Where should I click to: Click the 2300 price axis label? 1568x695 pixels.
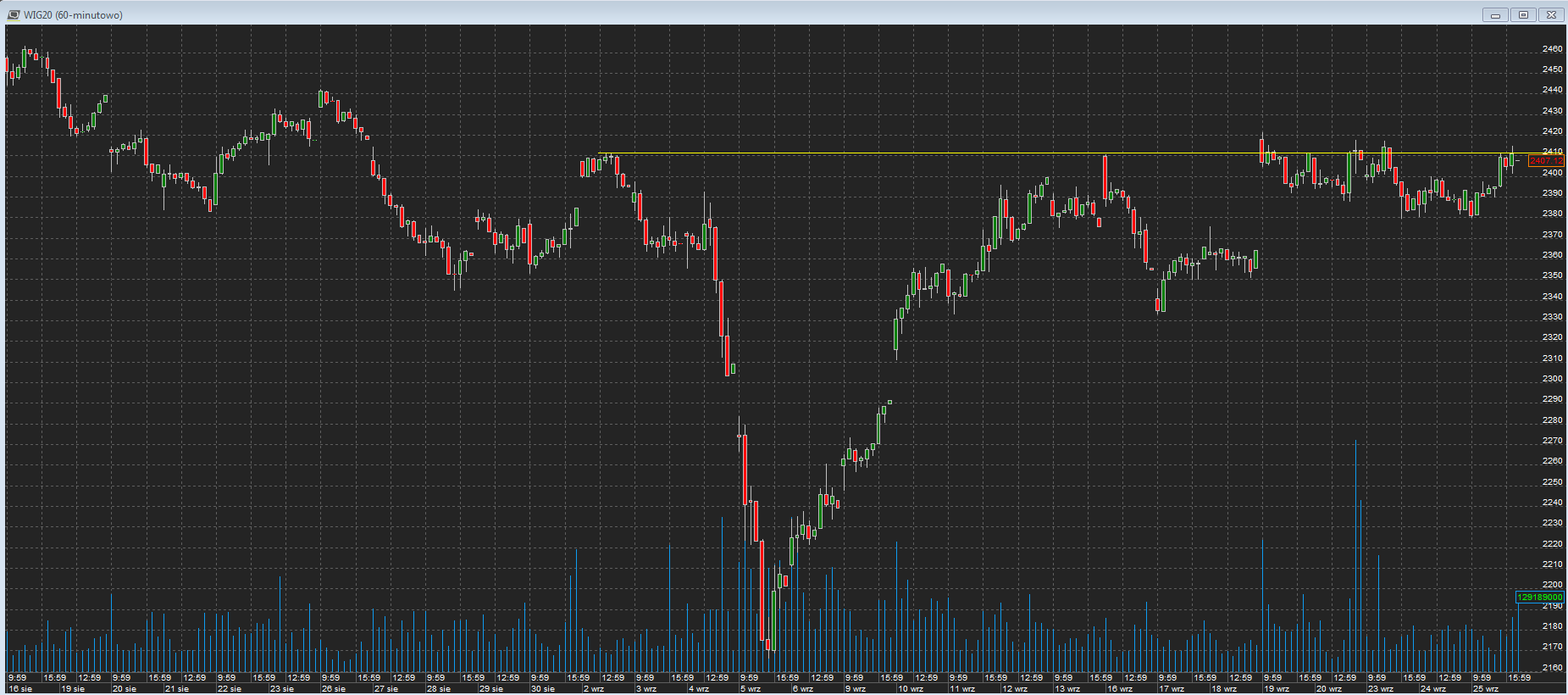click(x=1553, y=379)
